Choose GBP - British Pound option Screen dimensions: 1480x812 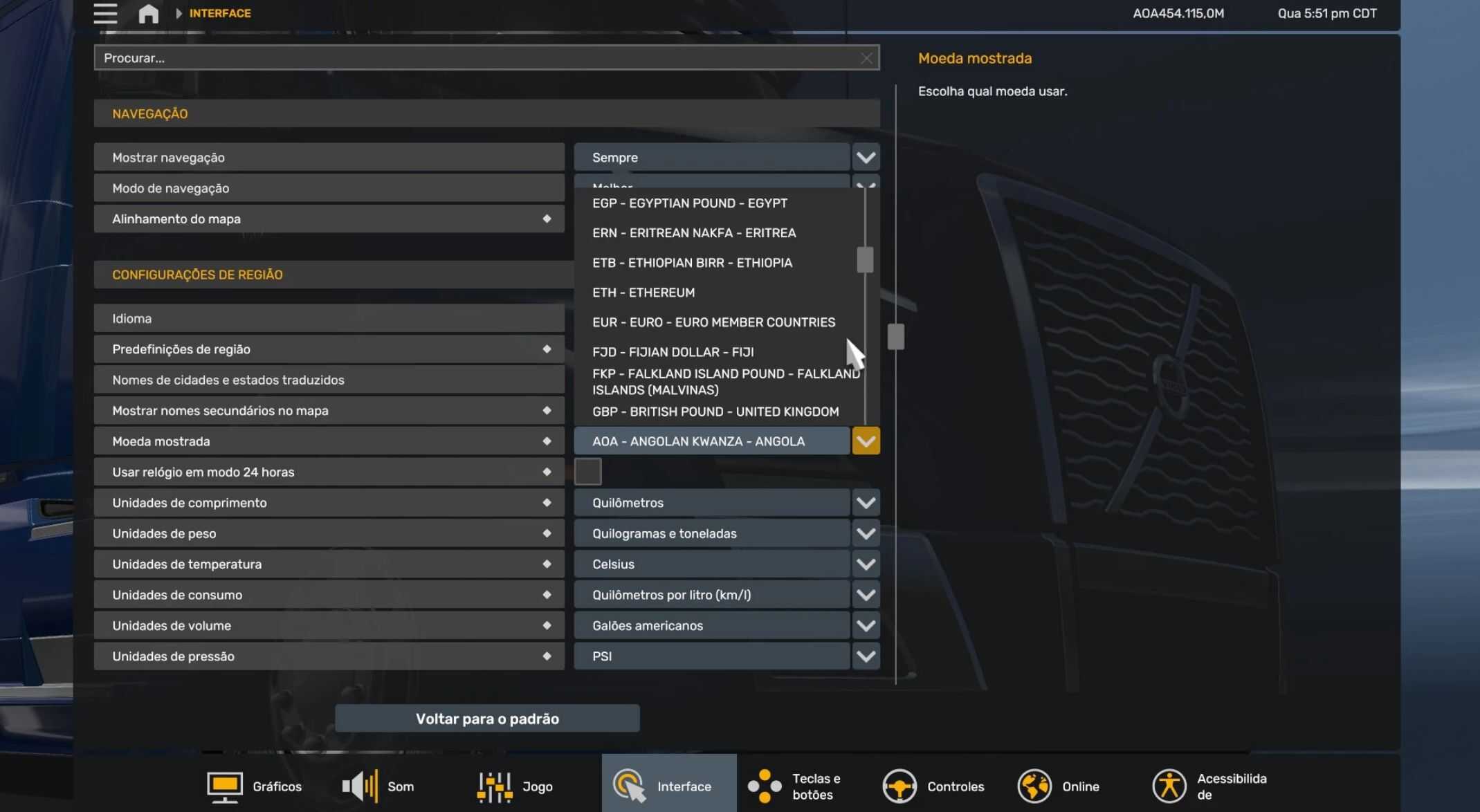(x=715, y=412)
